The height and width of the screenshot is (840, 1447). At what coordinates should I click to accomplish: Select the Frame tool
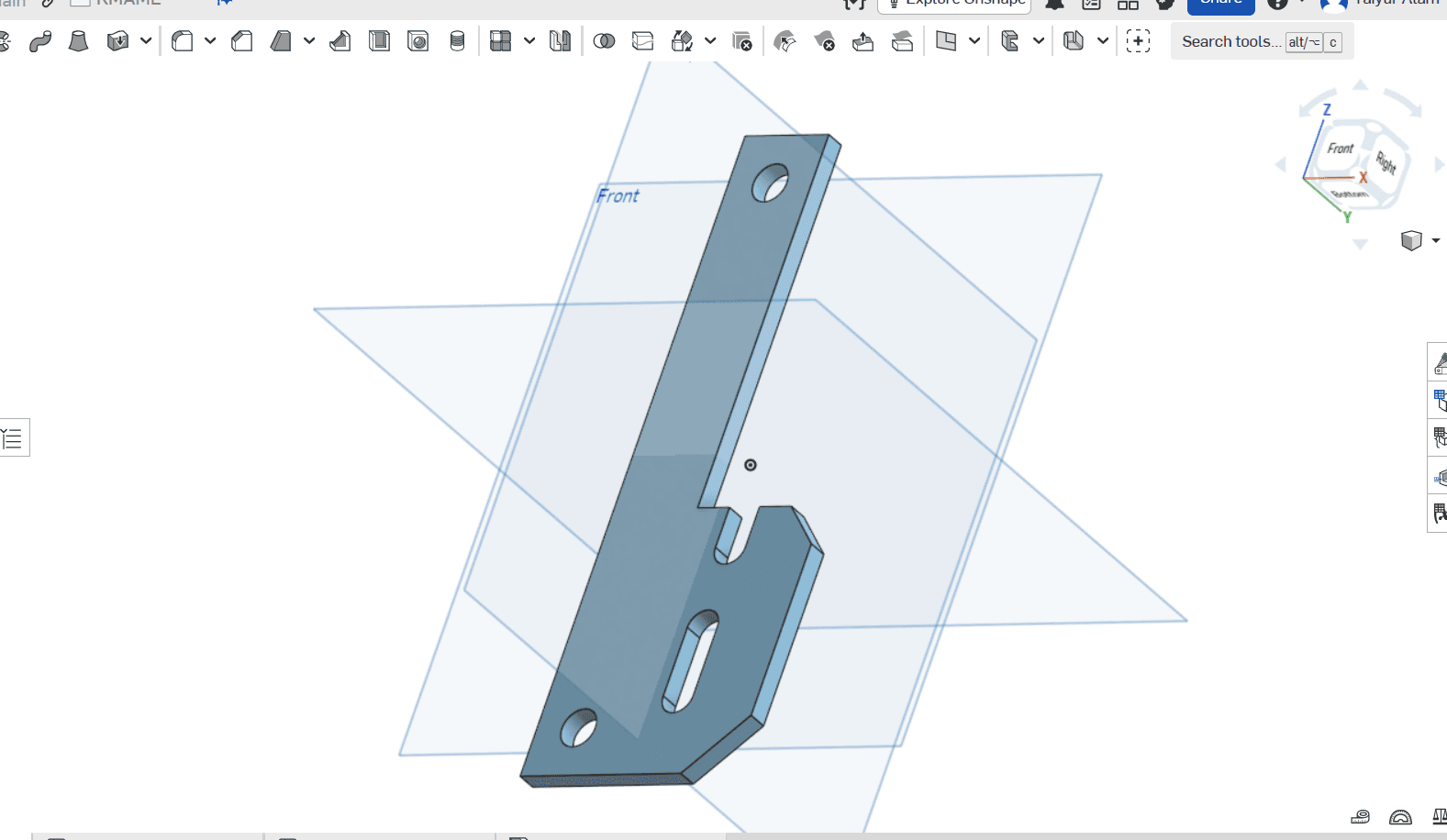coord(1010,41)
